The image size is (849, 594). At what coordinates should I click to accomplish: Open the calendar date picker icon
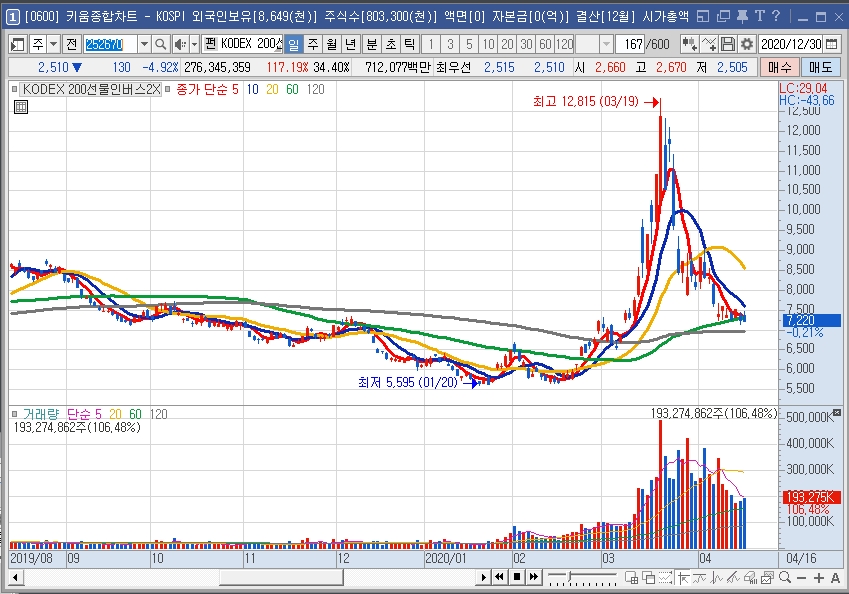pos(834,44)
